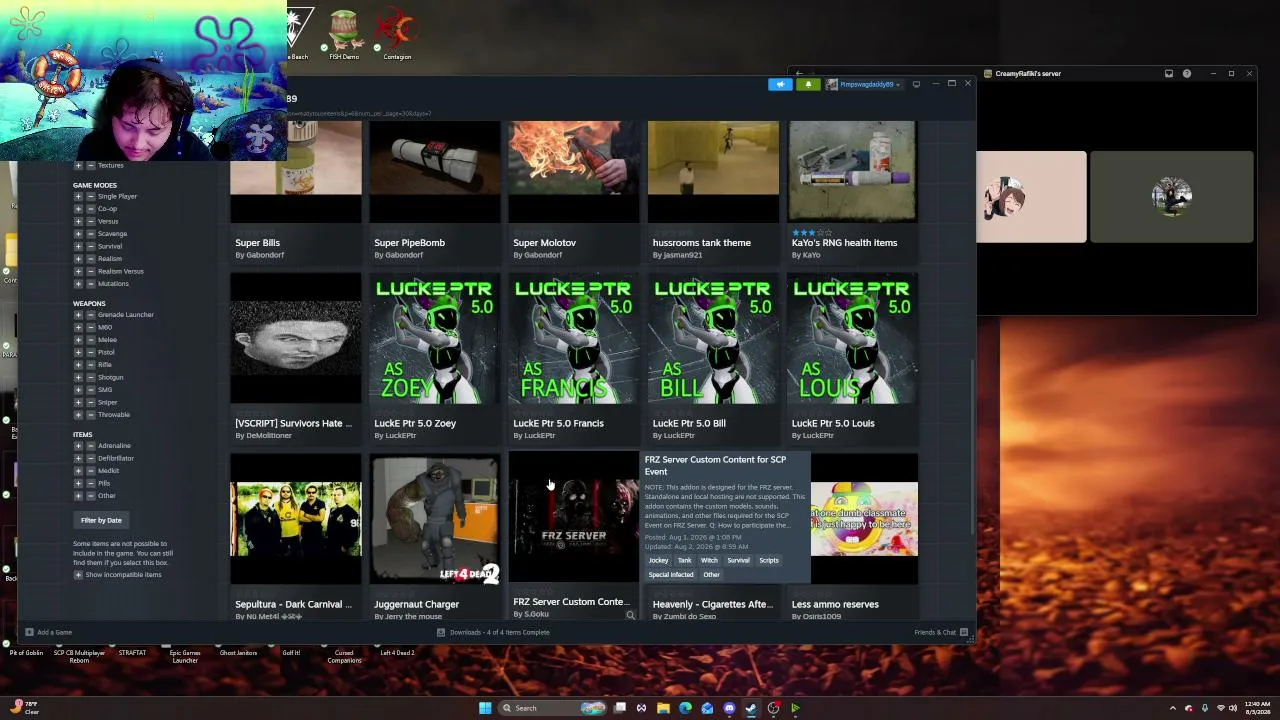
Task: Open Discord from the taskbar
Action: (729, 708)
